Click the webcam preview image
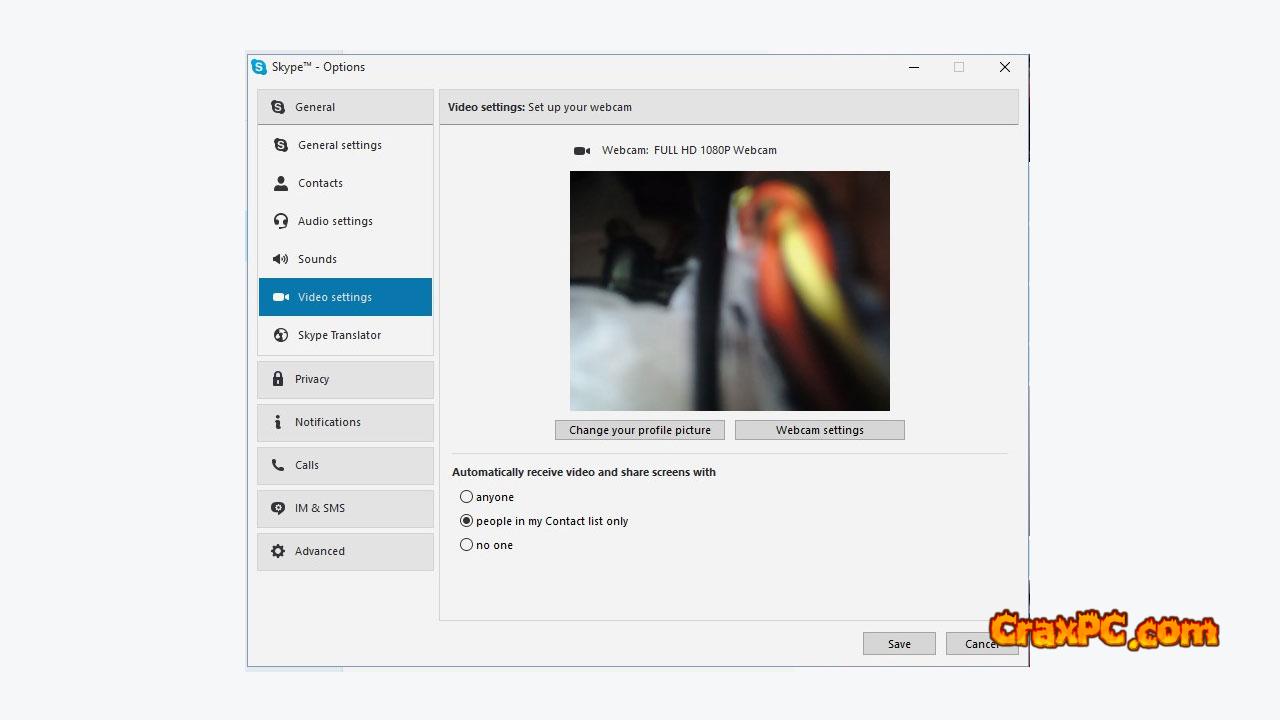This screenshot has width=1280, height=720. pos(730,290)
